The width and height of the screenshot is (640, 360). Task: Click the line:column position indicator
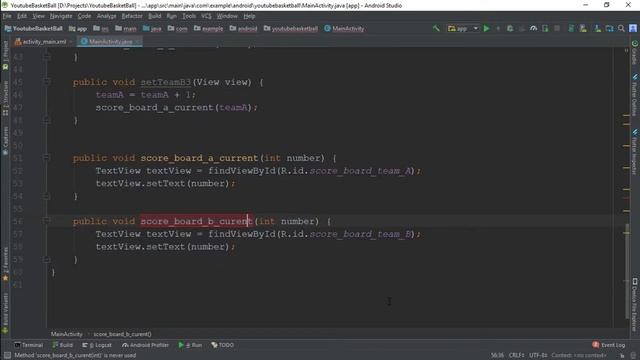tap(497, 356)
